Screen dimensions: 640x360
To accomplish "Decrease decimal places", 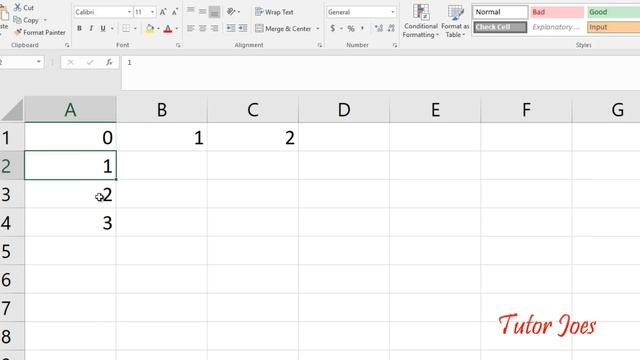I will 391,28.
